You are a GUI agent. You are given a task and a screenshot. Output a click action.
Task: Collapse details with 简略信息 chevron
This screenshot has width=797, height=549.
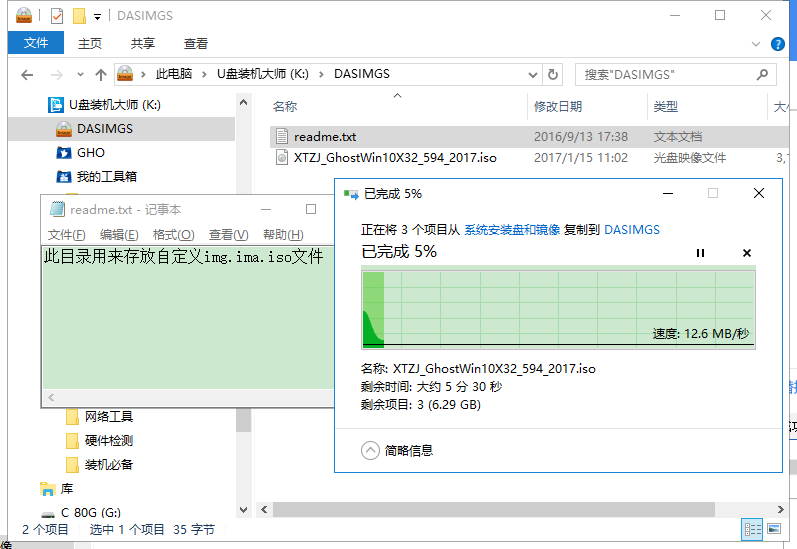pos(370,450)
